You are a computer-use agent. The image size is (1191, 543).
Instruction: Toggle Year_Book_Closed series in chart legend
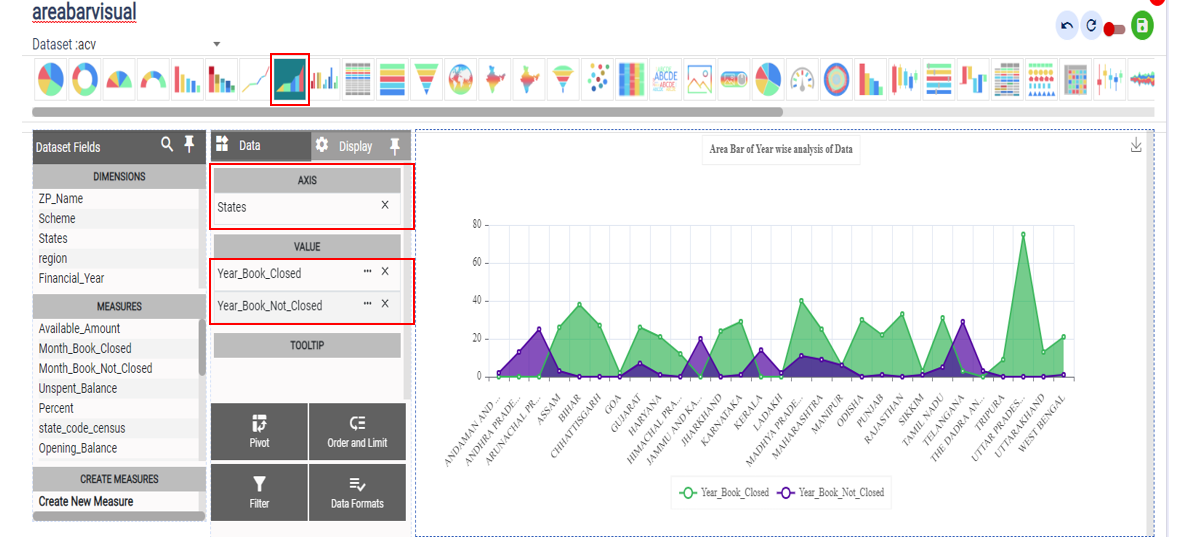[724, 492]
